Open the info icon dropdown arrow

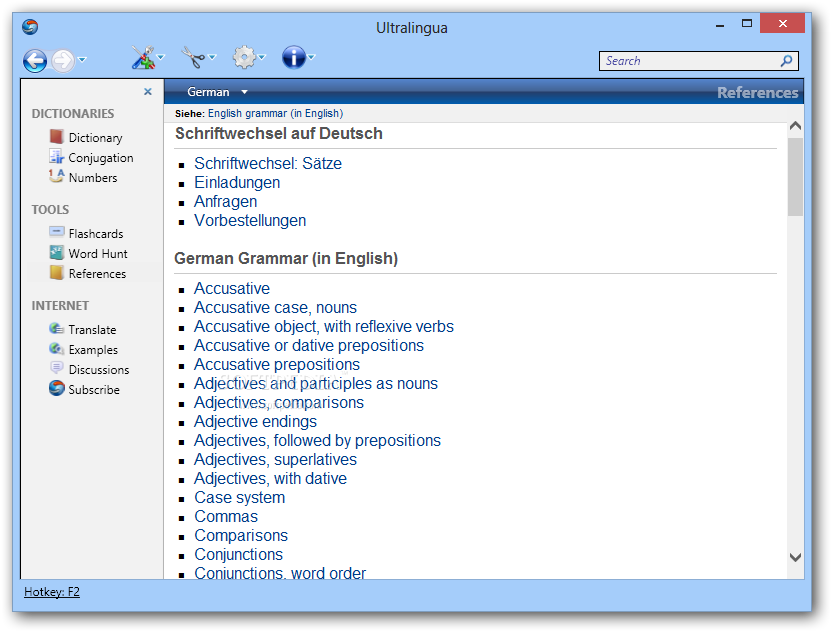click(311, 57)
